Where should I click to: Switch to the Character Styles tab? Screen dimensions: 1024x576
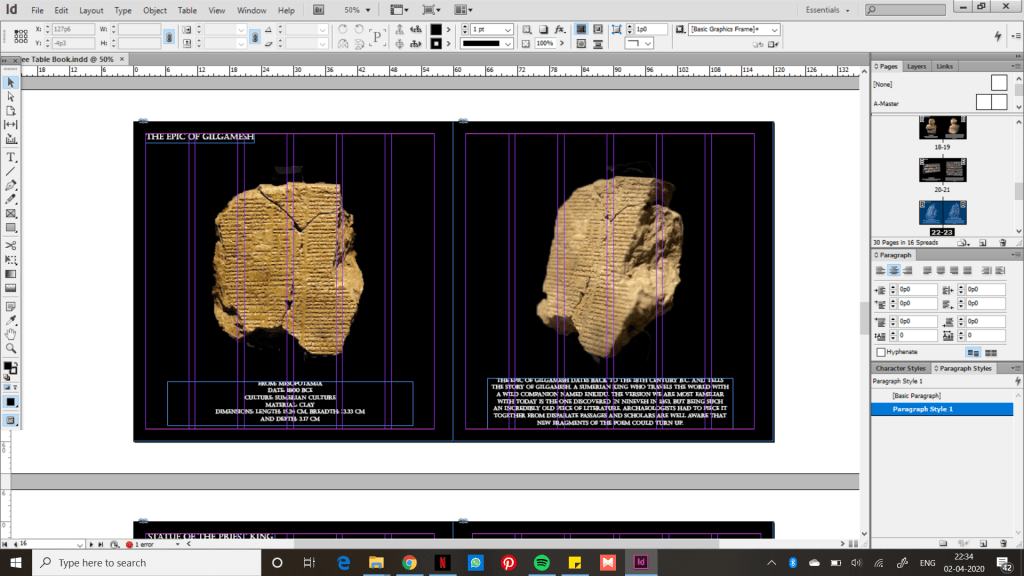(901, 368)
